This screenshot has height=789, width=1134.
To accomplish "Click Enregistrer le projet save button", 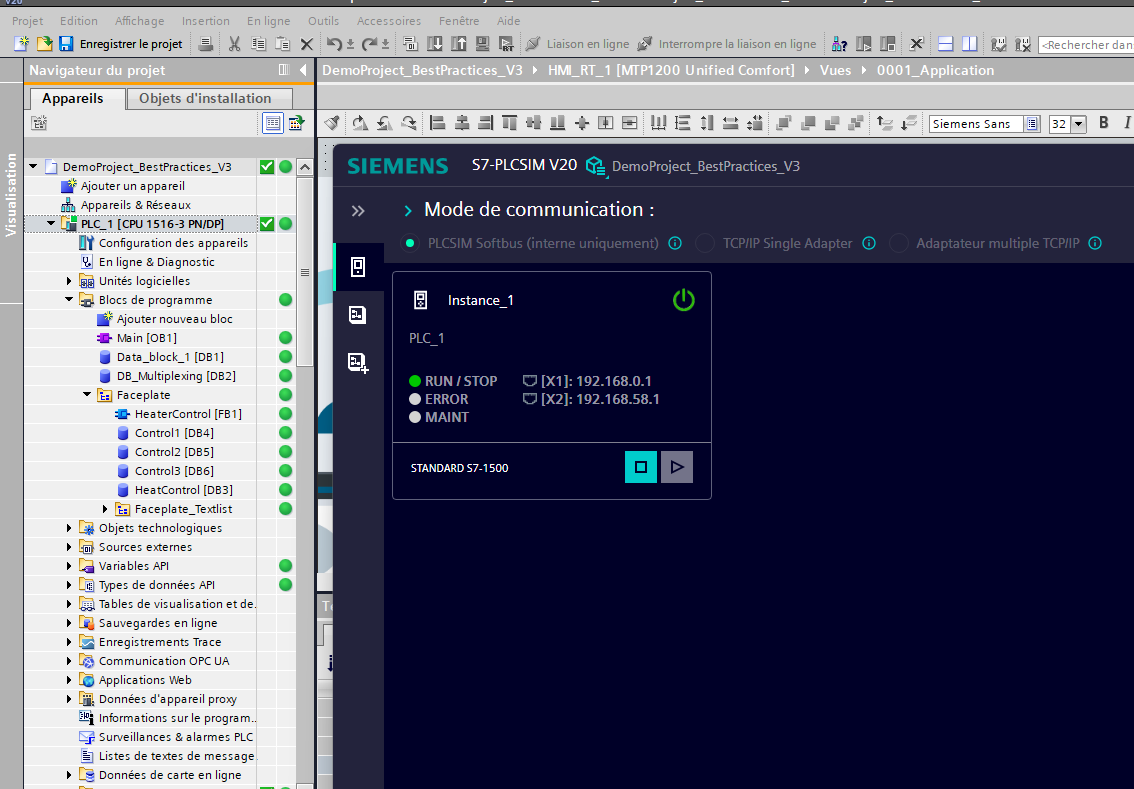I will point(121,44).
